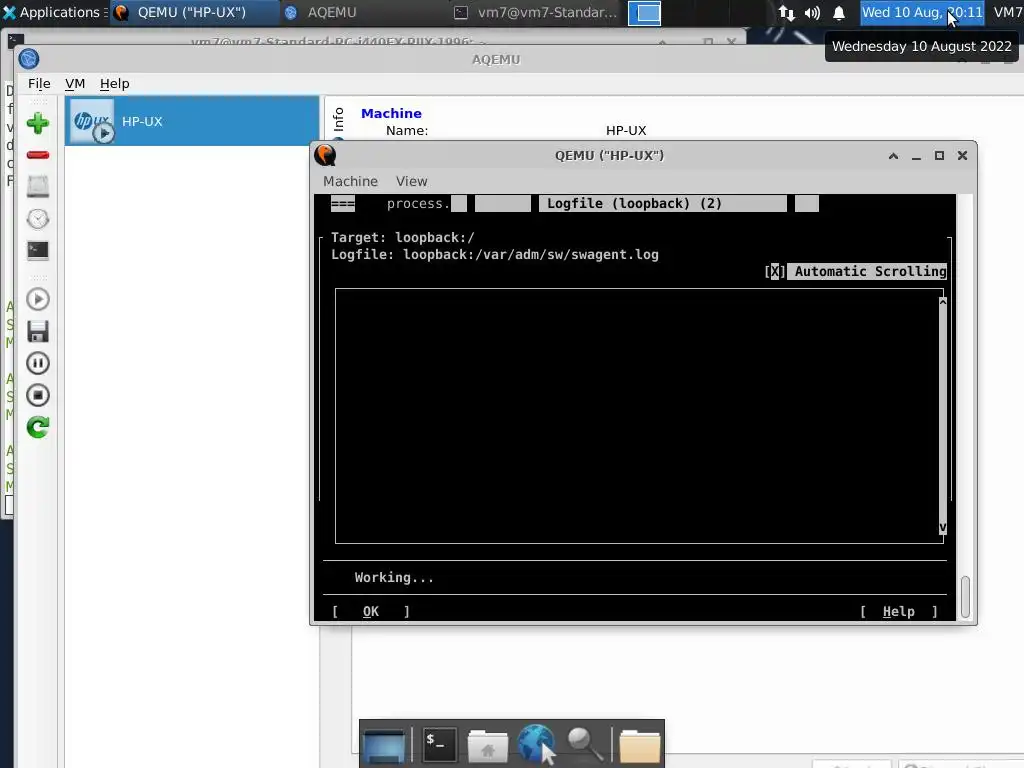1024x768 pixels.
Task: Click the HP-UX name value in the Machine info
Action: point(626,131)
